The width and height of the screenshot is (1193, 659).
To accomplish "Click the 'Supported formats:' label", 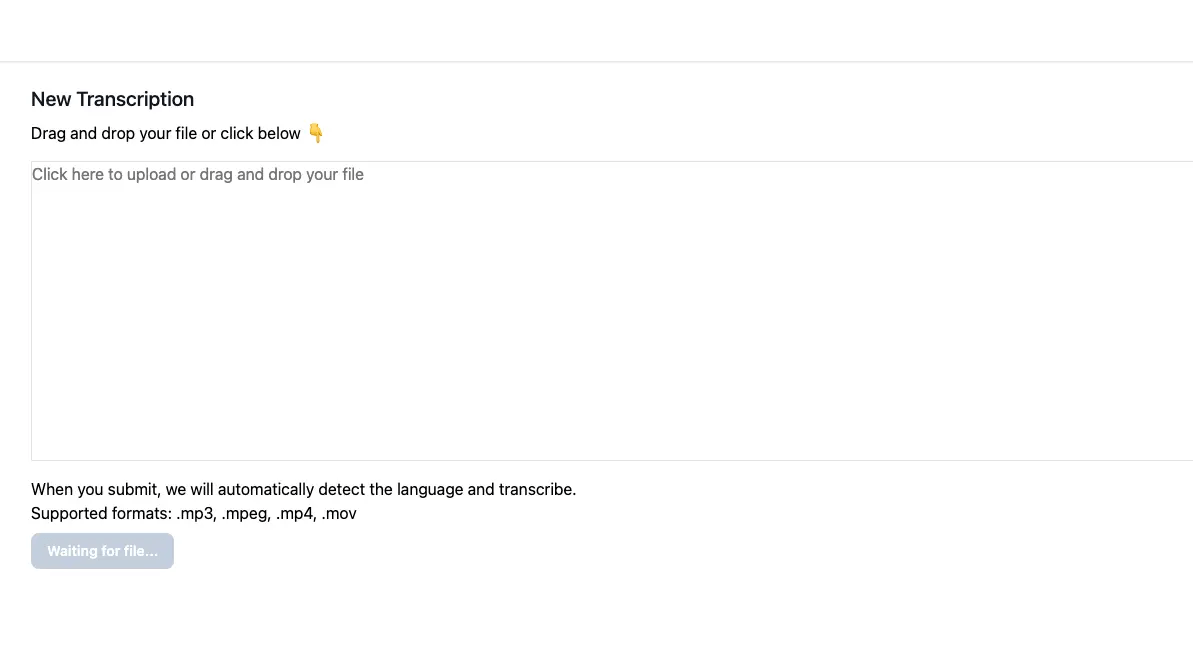I will 101,514.
